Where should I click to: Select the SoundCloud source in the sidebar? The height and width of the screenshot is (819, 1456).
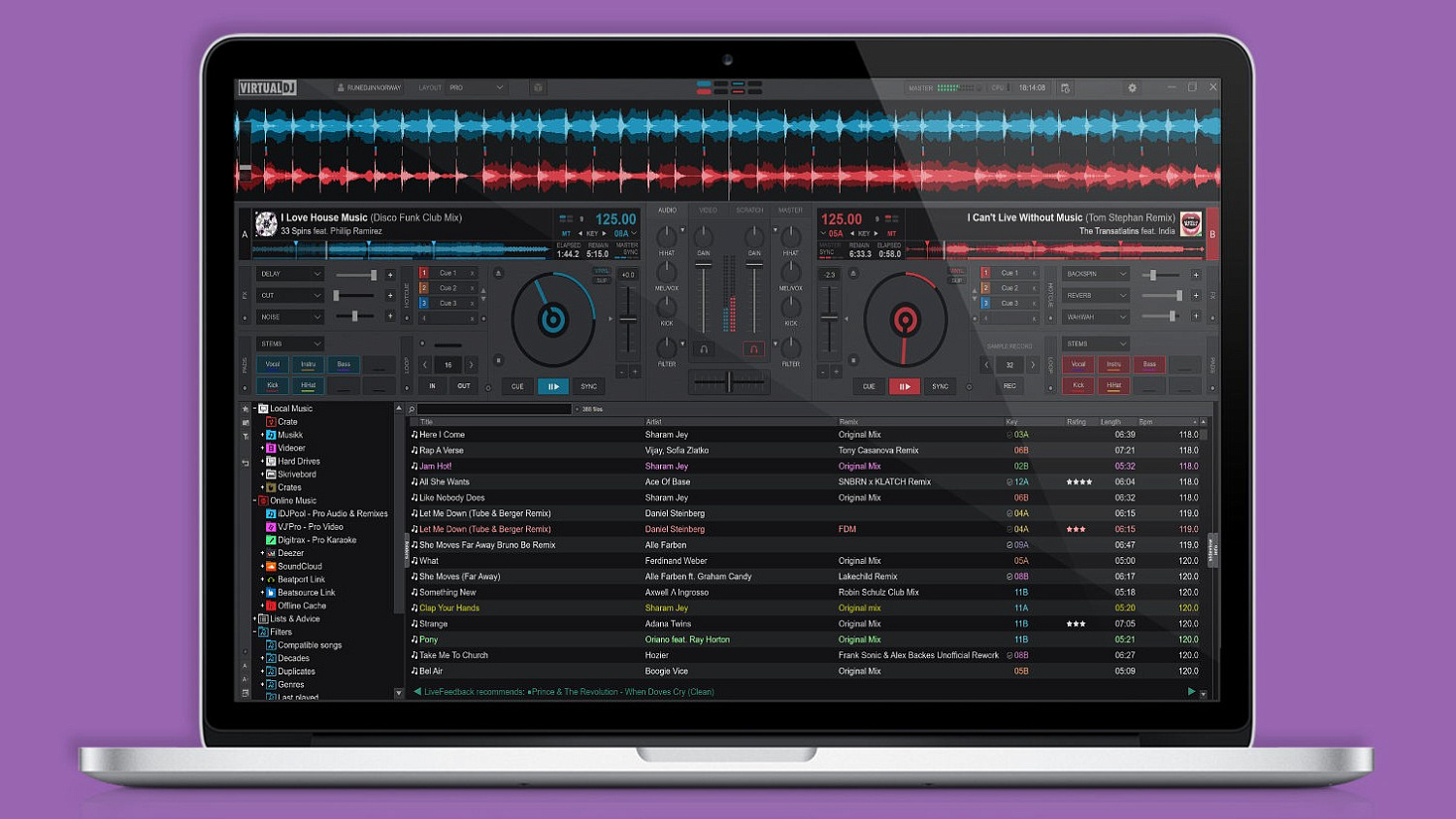pos(298,566)
